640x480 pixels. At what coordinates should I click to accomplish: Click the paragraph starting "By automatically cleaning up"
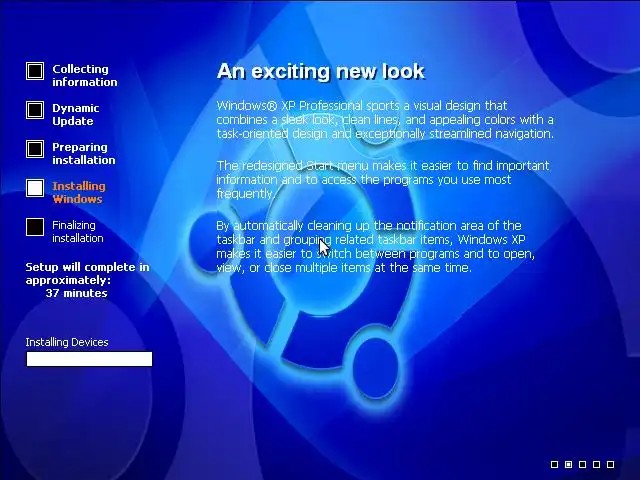click(x=376, y=247)
